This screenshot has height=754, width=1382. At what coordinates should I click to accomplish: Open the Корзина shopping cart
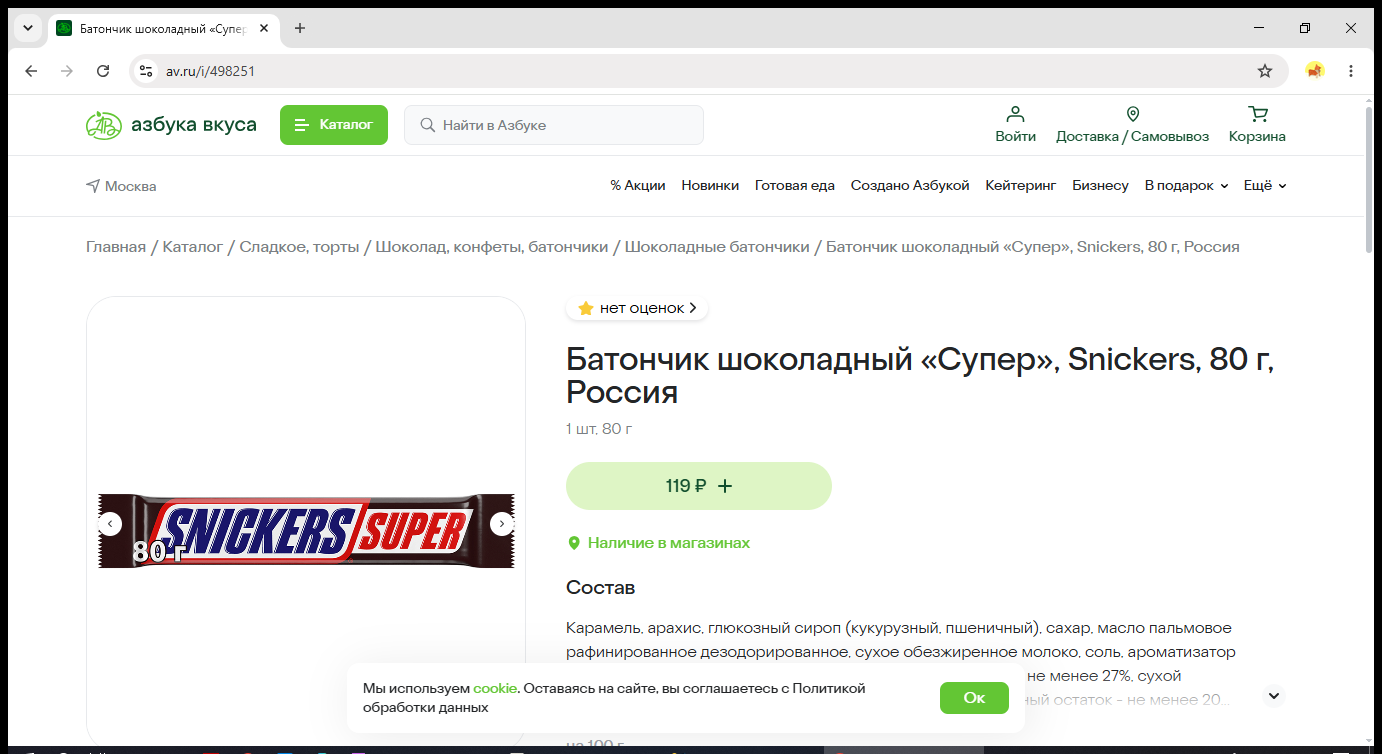pos(1257,125)
